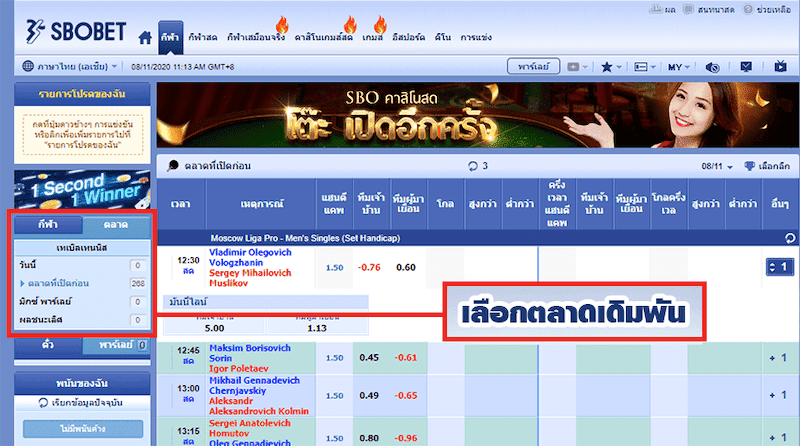Open the กีฬาเสมือนจริง navigation tab
Image resolution: width=800 pixels, height=446 pixels.
coord(256,37)
